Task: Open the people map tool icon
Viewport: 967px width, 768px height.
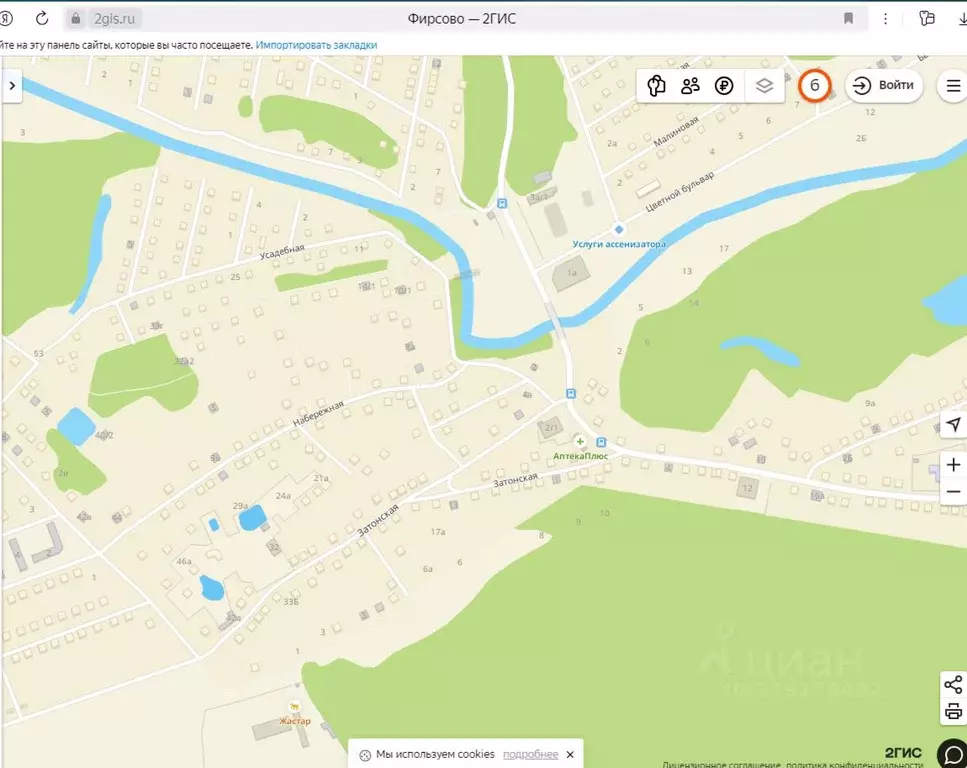Action: pos(690,86)
